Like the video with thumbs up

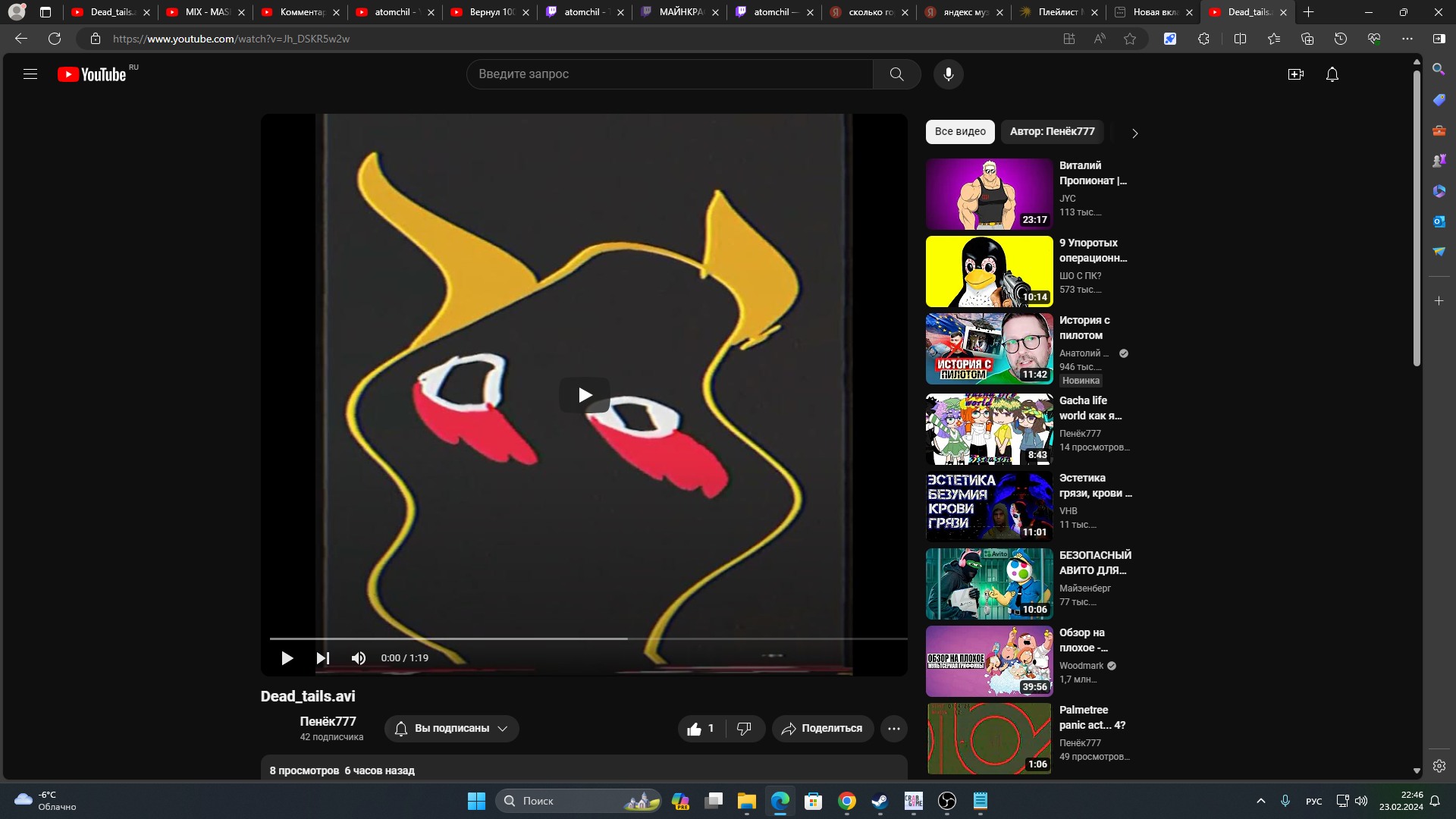point(701,729)
